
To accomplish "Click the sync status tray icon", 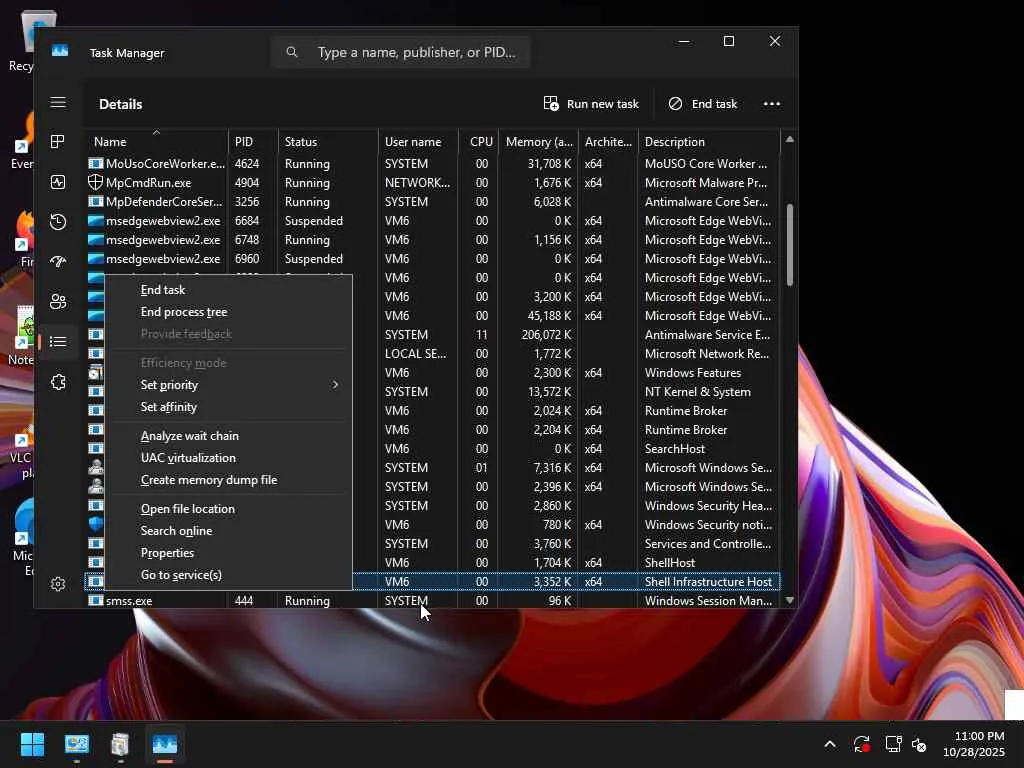I will pyautogui.click(x=861, y=744).
